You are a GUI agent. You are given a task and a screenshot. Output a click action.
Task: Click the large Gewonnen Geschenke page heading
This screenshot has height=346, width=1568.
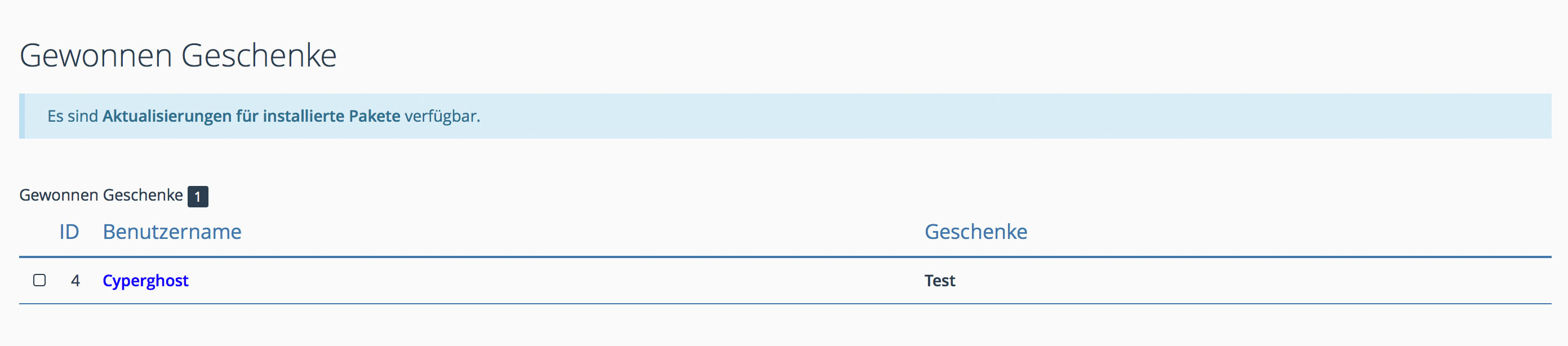pos(177,56)
